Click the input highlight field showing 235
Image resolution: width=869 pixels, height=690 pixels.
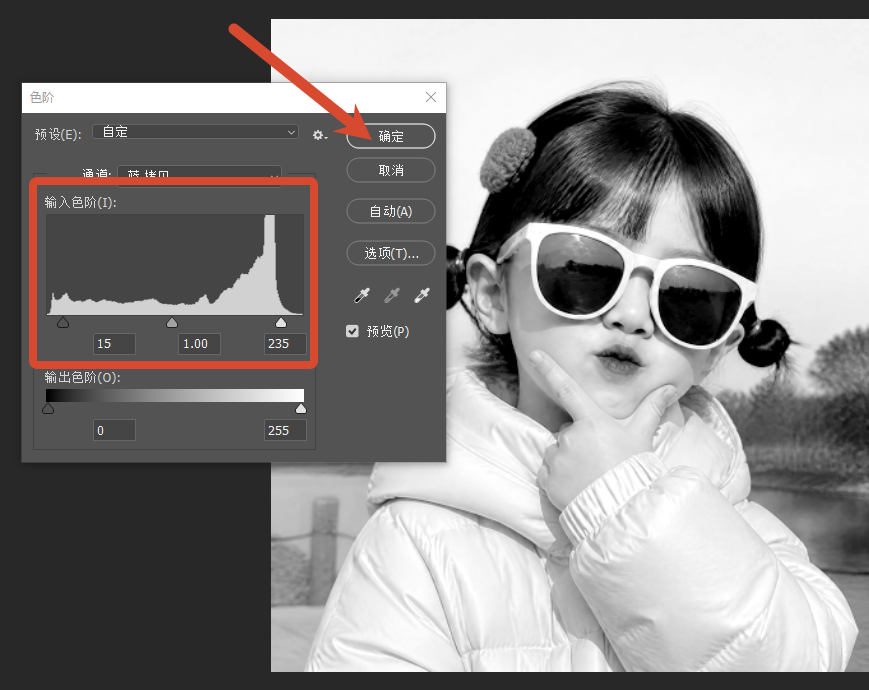285,344
